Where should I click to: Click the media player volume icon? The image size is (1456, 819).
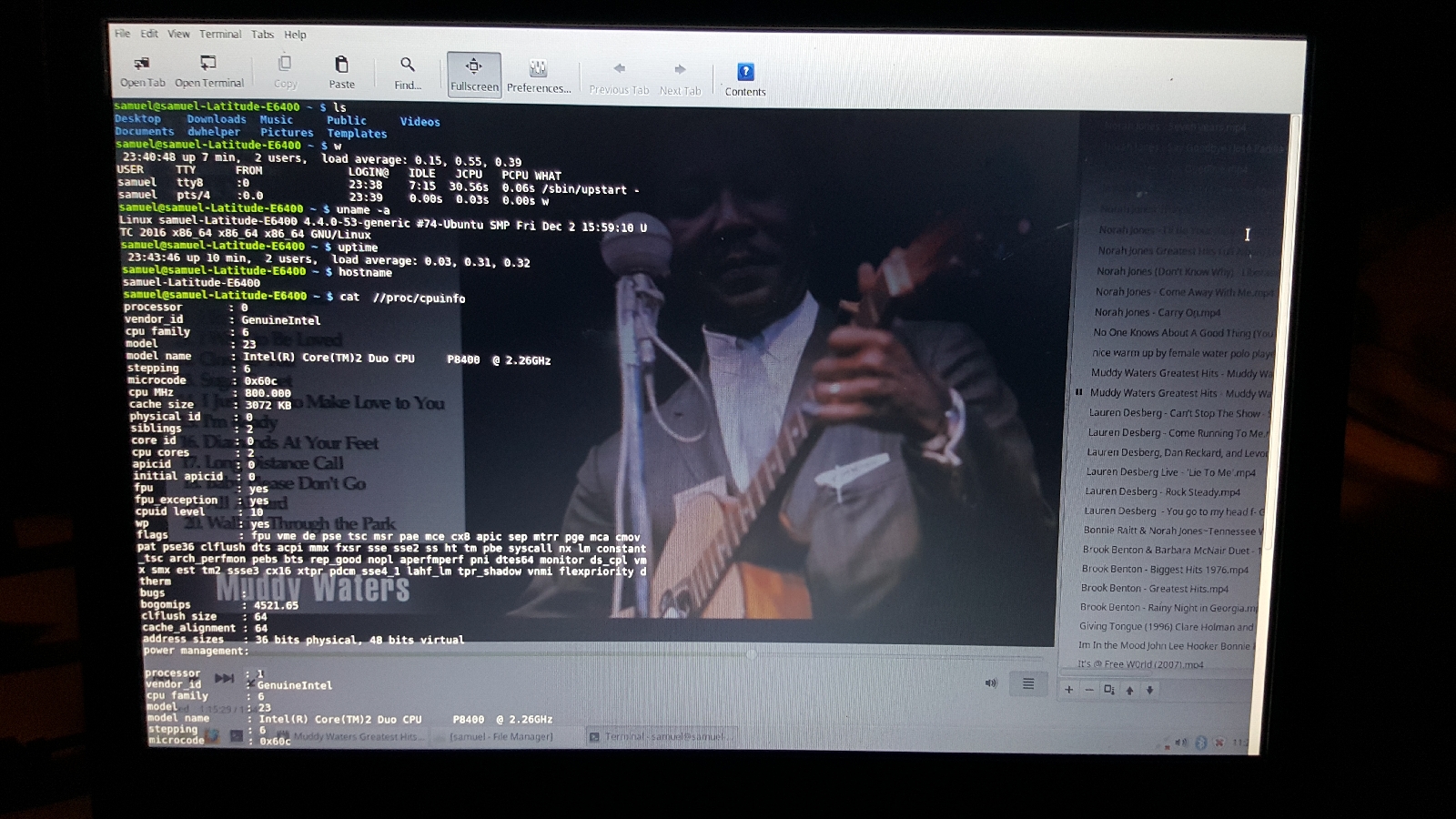click(991, 682)
